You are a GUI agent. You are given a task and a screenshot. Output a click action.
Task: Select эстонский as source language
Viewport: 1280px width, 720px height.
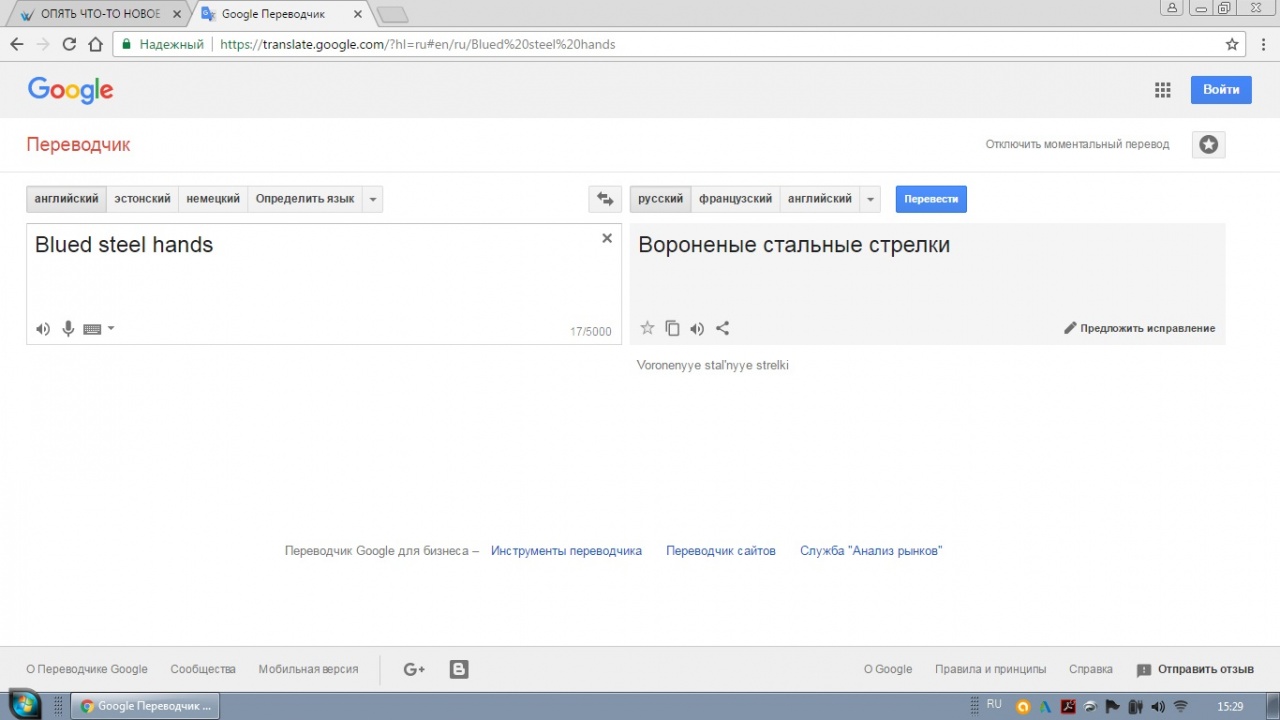point(142,199)
